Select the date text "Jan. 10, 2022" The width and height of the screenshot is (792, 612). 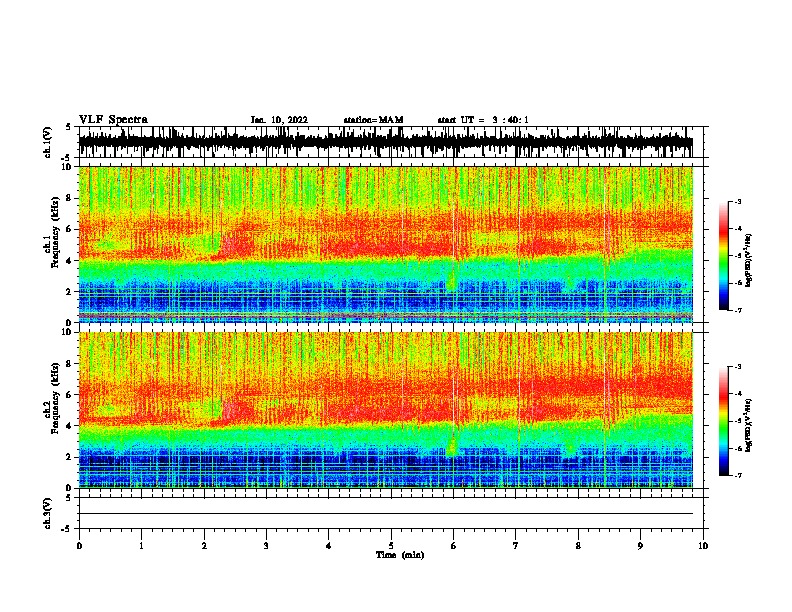point(279,120)
